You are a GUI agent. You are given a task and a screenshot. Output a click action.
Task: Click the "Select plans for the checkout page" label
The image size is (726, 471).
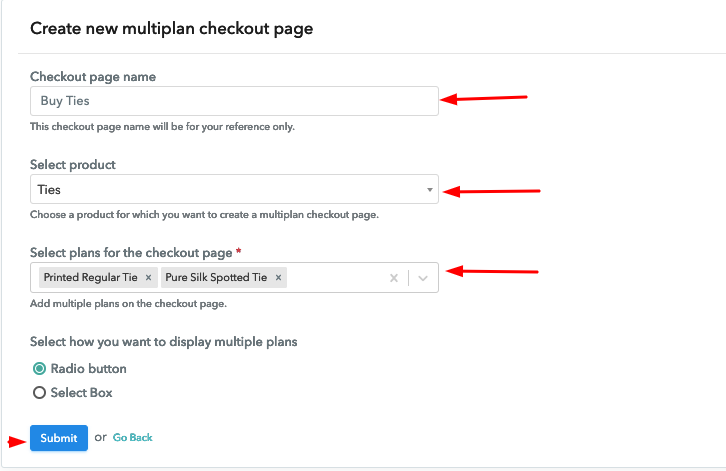click(130, 253)
